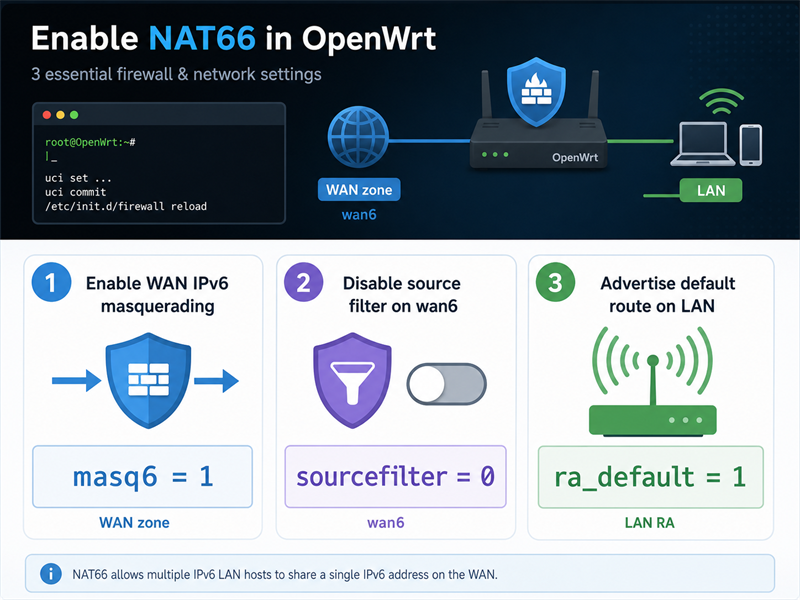The height and width of the screenshot is (600, 800).
Task: Click the NAT66 info note text
Action: (x=285, y=574)
